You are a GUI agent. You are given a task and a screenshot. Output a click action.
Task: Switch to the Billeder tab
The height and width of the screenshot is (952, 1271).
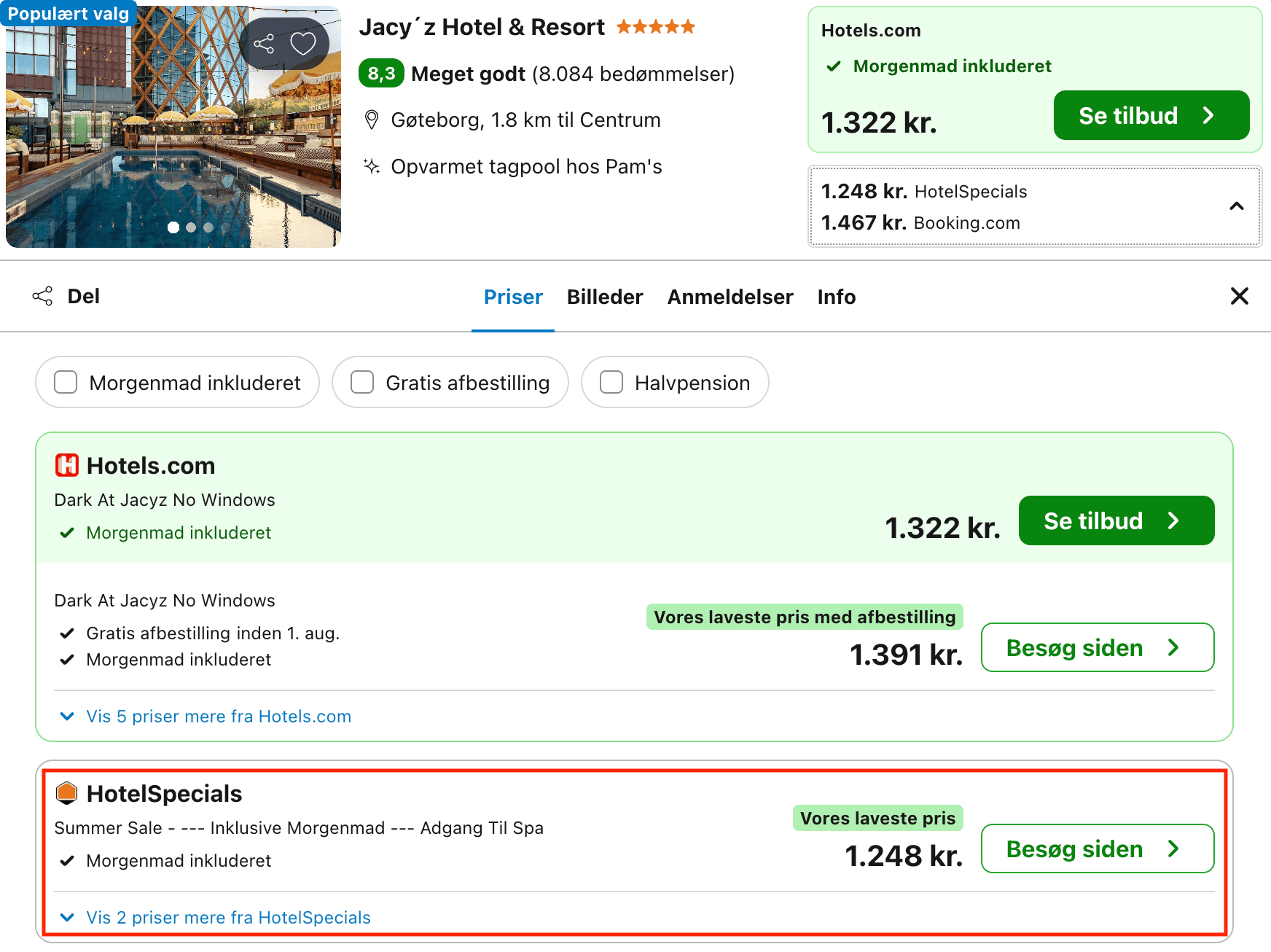tap(605, 297)
